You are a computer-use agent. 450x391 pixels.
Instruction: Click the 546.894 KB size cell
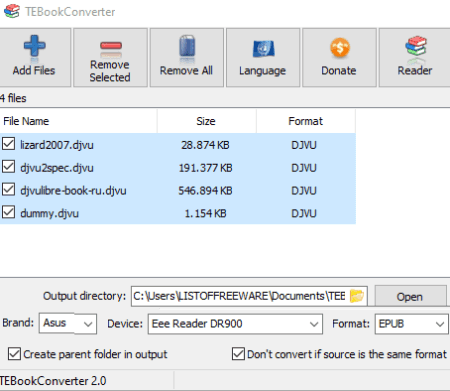click(x=205, y=191)
